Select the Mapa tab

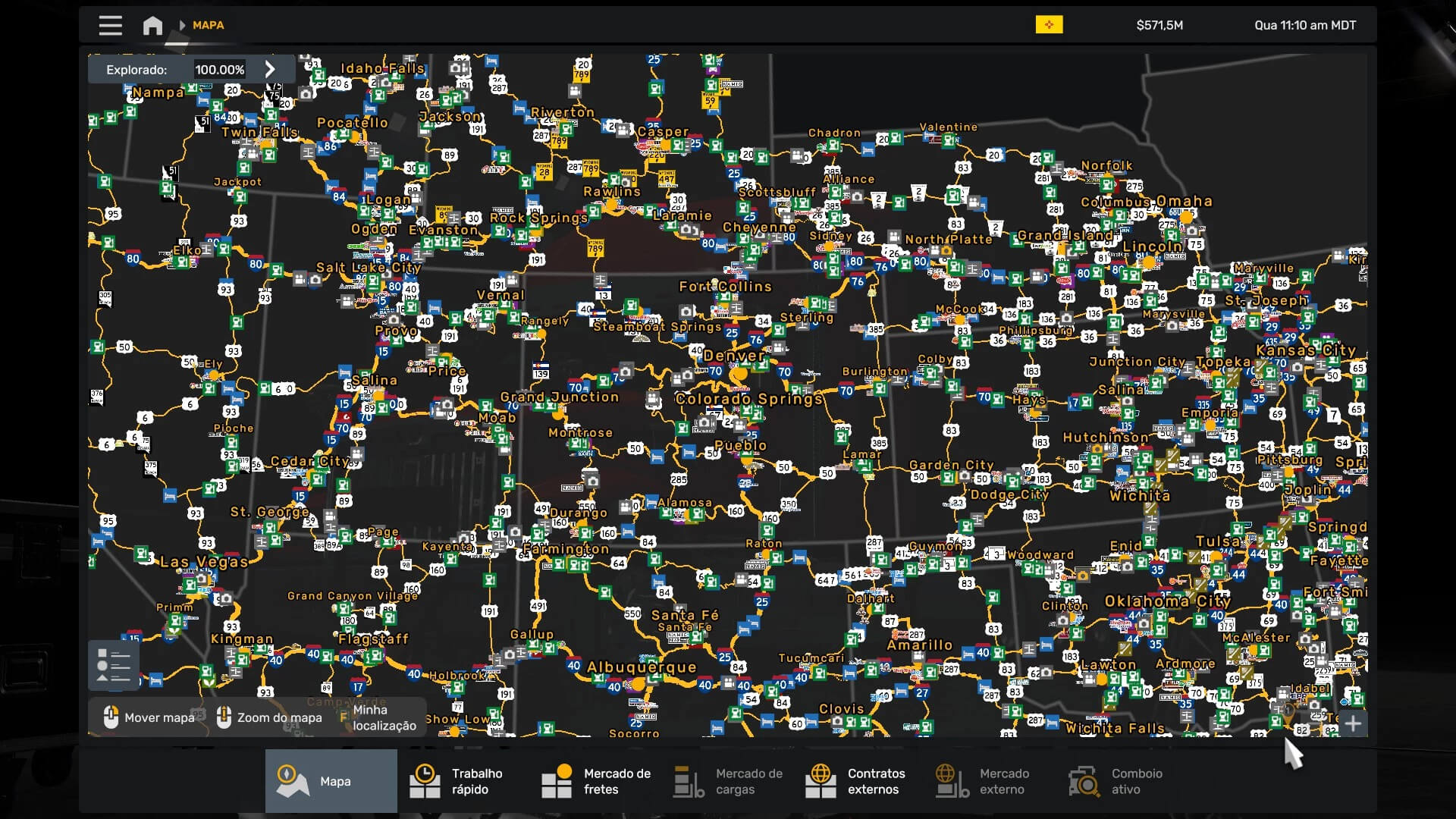331,781
